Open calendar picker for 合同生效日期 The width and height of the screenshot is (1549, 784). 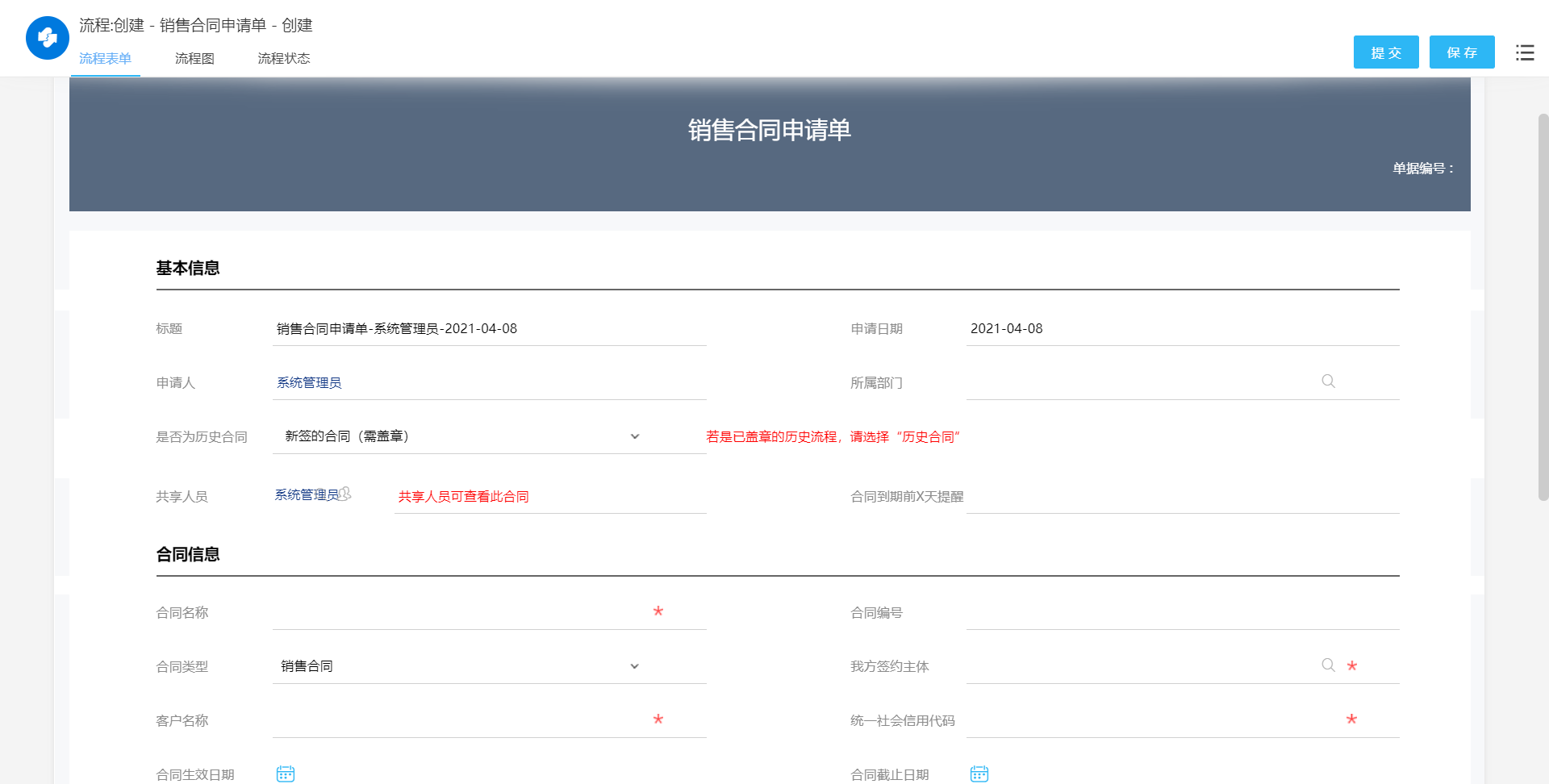(x=286, y=774)
